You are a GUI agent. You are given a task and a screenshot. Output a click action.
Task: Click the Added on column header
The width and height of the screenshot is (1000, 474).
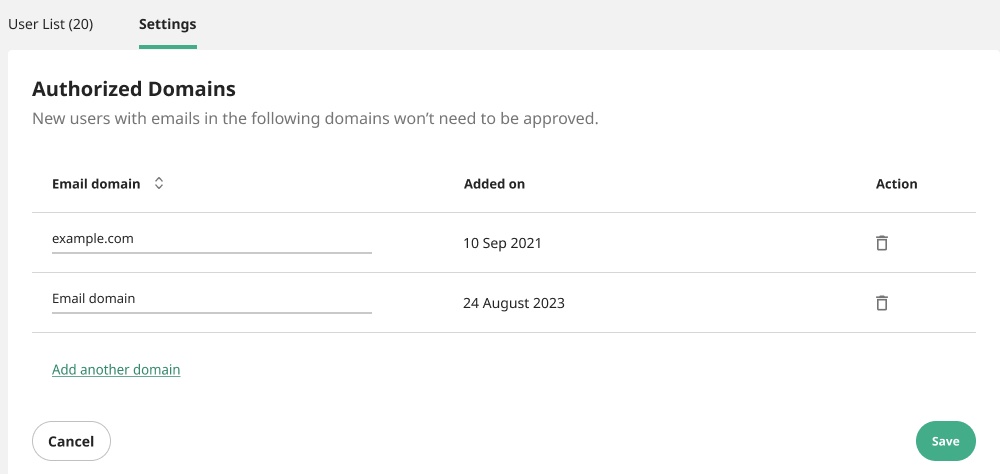click(494, 184)
